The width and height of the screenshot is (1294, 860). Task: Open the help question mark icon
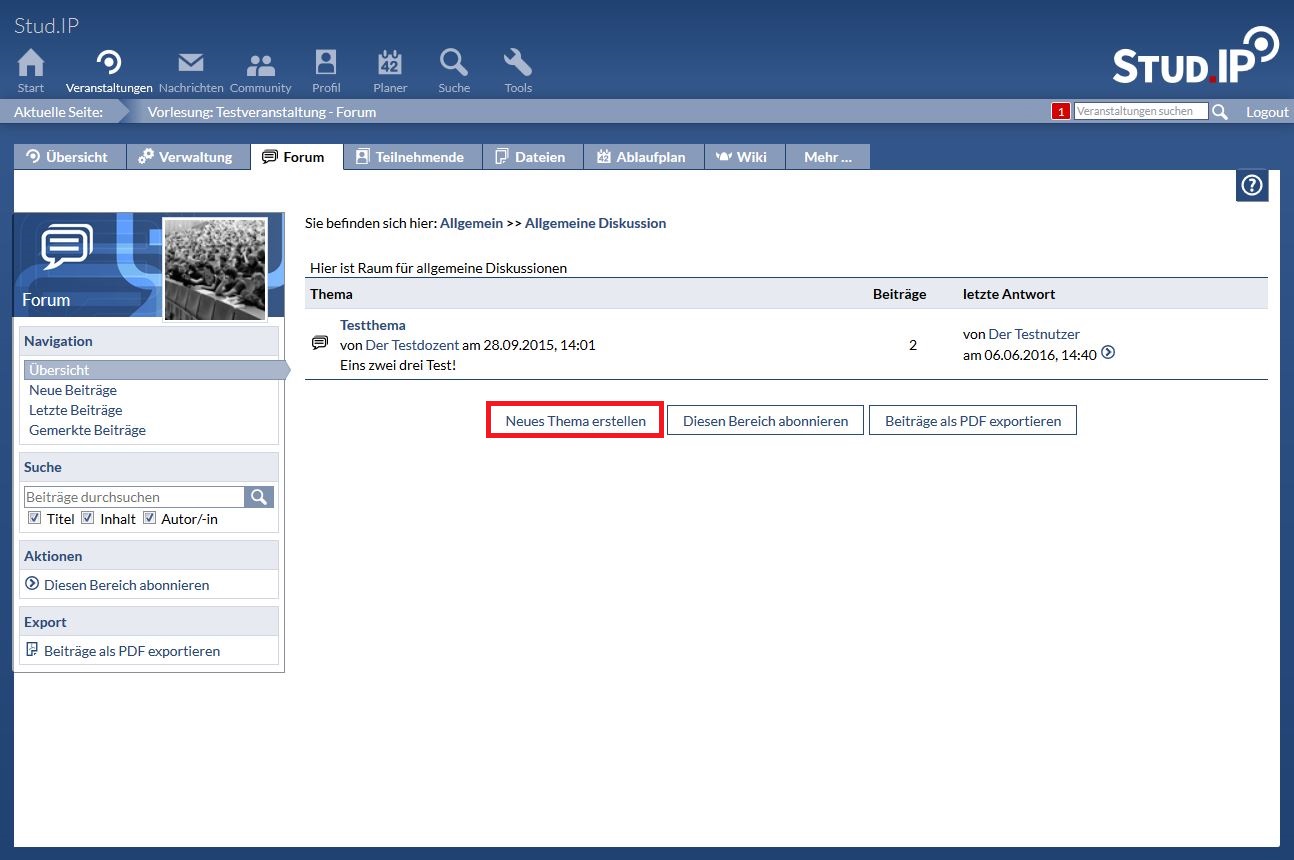click(x=1252, y=186)
